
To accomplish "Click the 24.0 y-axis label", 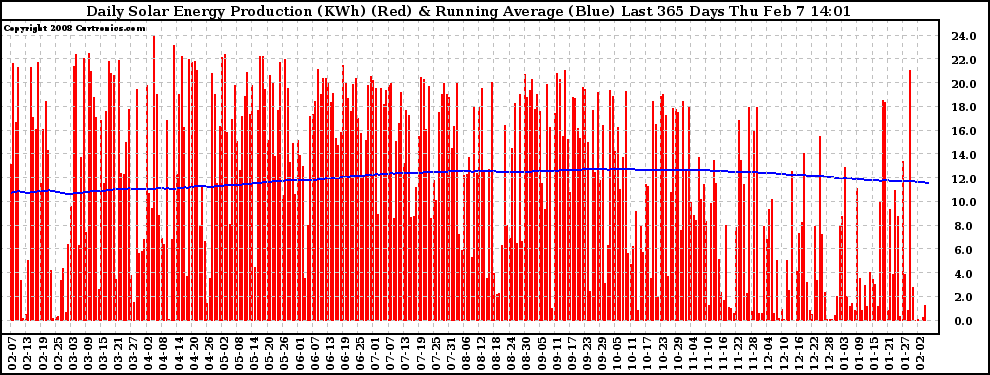I will point(964,37).
